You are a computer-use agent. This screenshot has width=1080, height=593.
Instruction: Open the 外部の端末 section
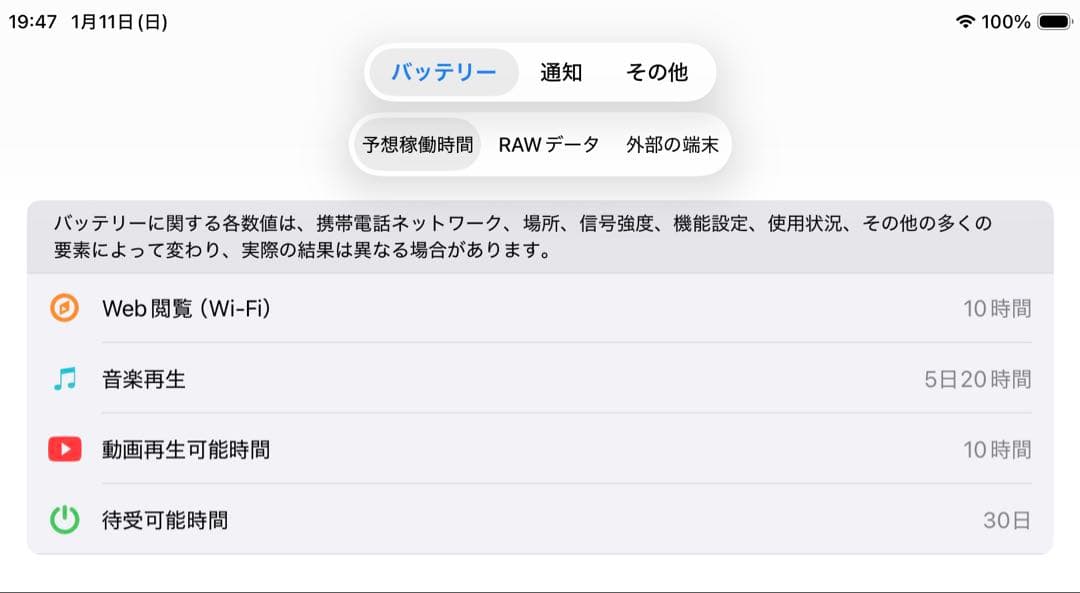672,144
